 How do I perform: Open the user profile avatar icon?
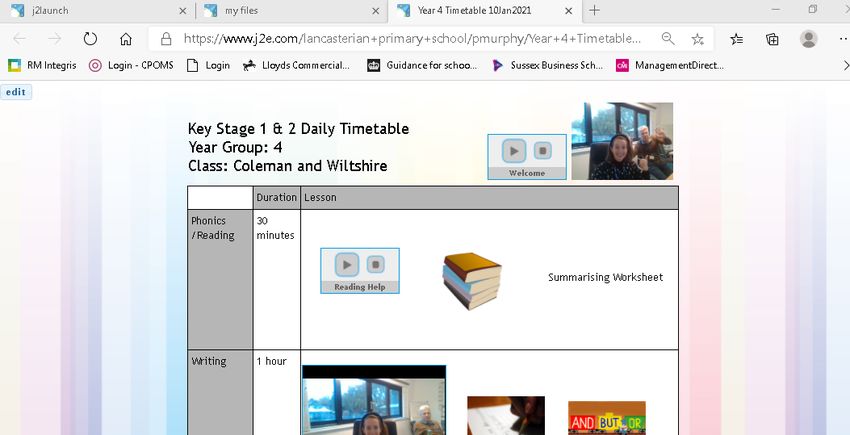(808, 39)
